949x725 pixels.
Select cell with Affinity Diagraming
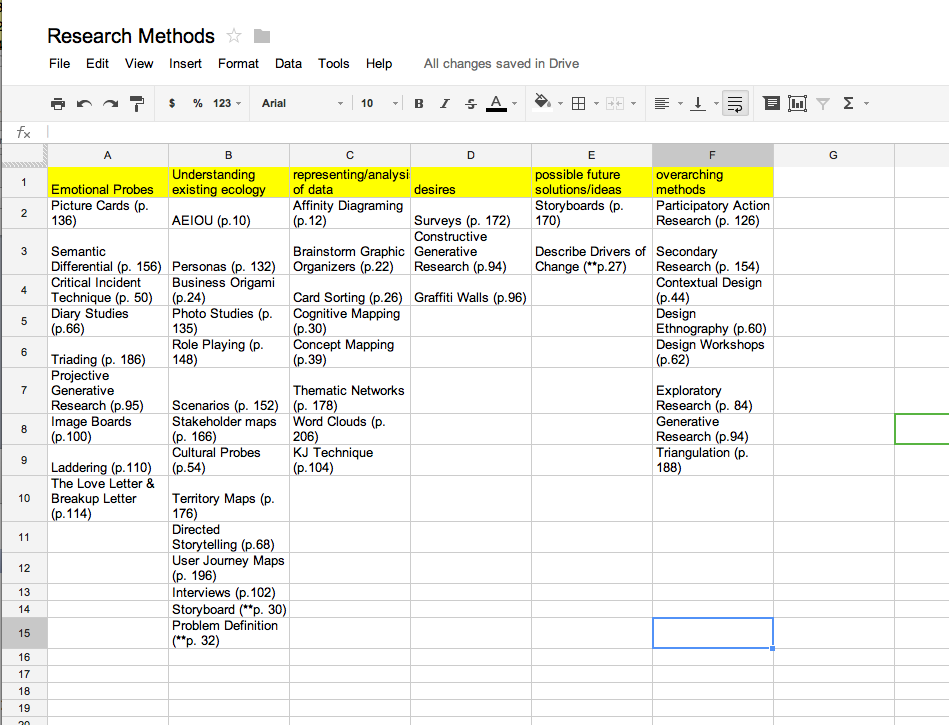pyautogui.click(x=349, y=213)
